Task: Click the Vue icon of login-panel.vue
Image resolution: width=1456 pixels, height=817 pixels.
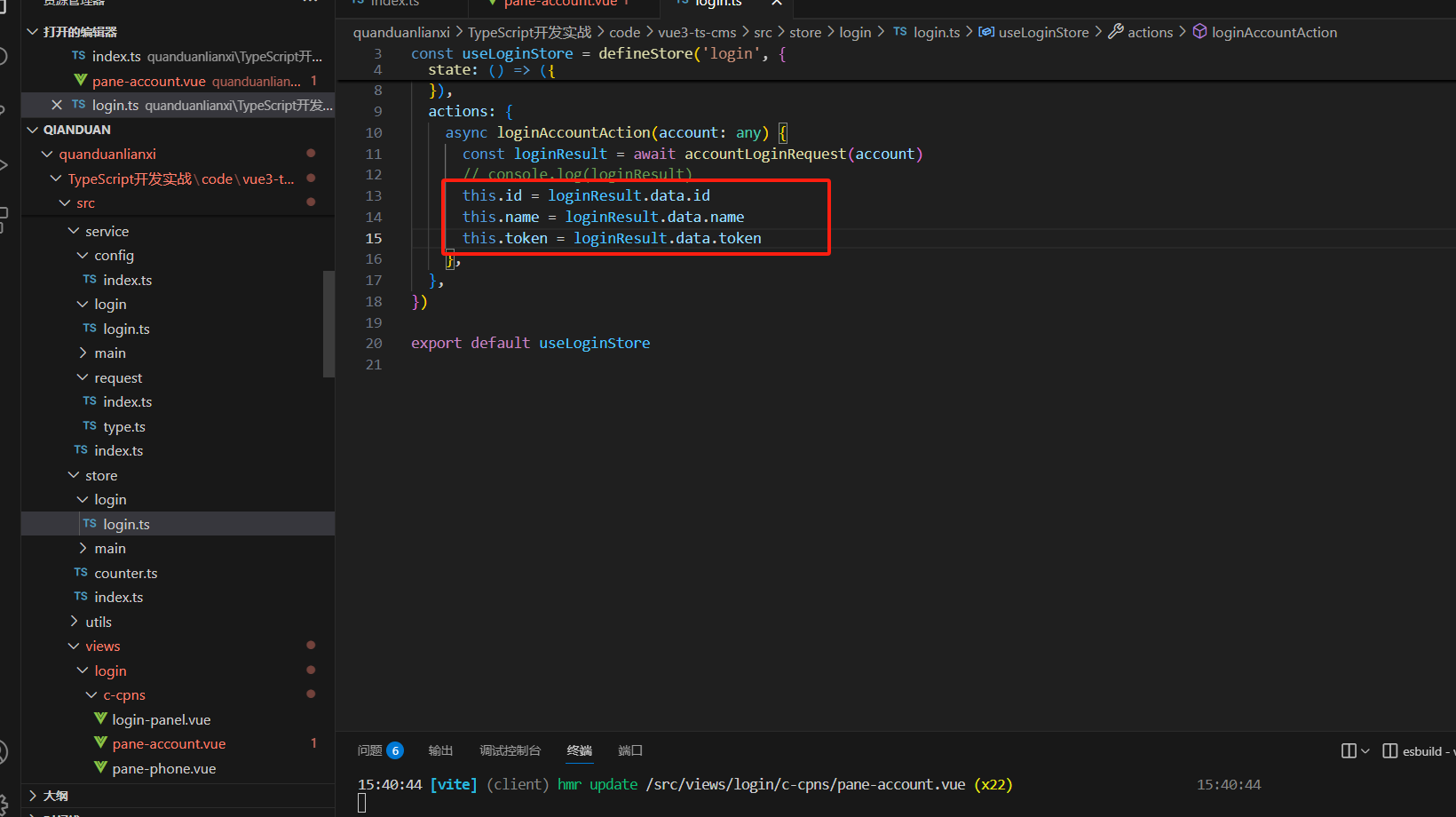Action: [x=100, y=719]
